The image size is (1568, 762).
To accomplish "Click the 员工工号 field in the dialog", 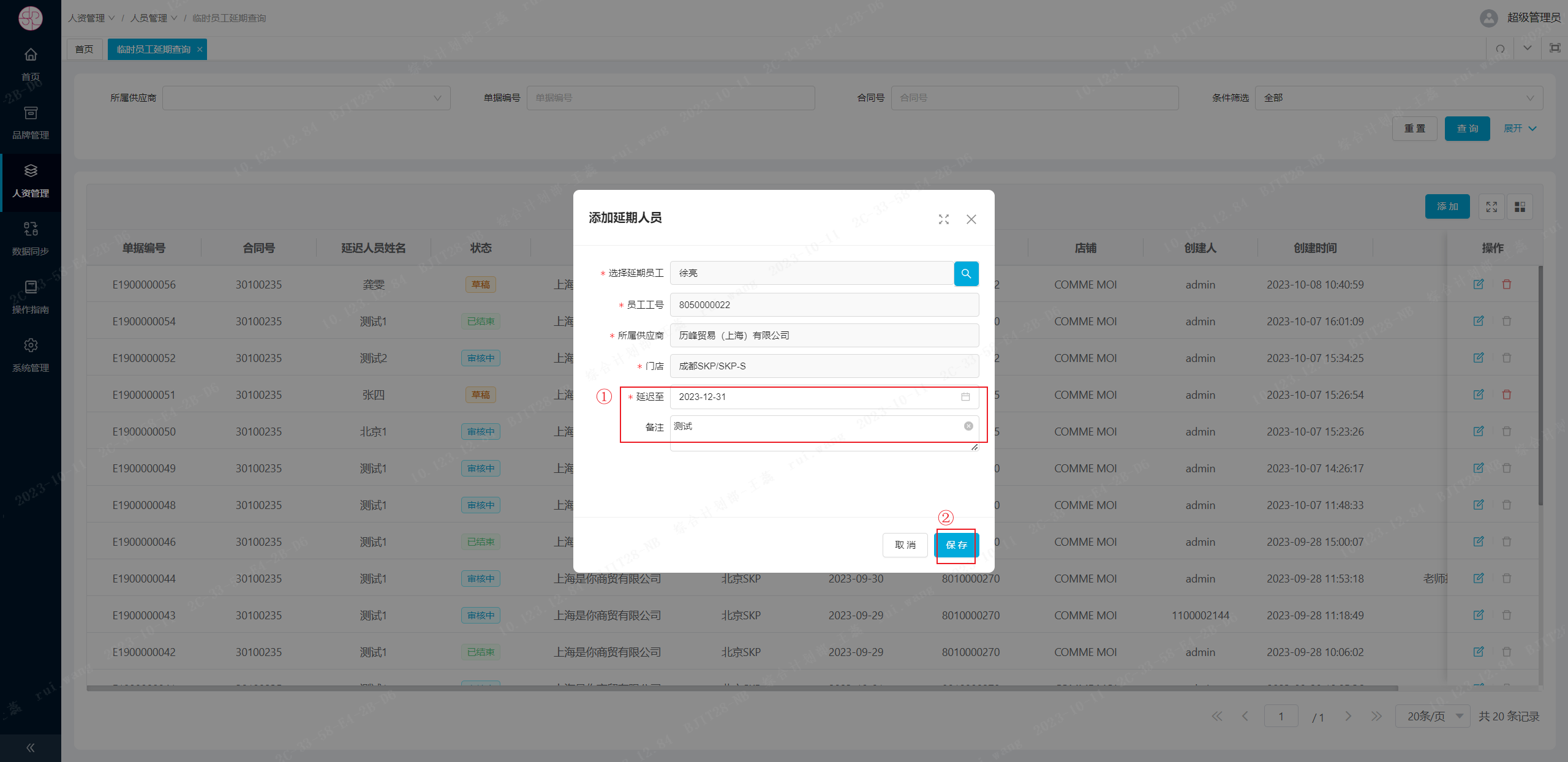I will tap(824, 305).
